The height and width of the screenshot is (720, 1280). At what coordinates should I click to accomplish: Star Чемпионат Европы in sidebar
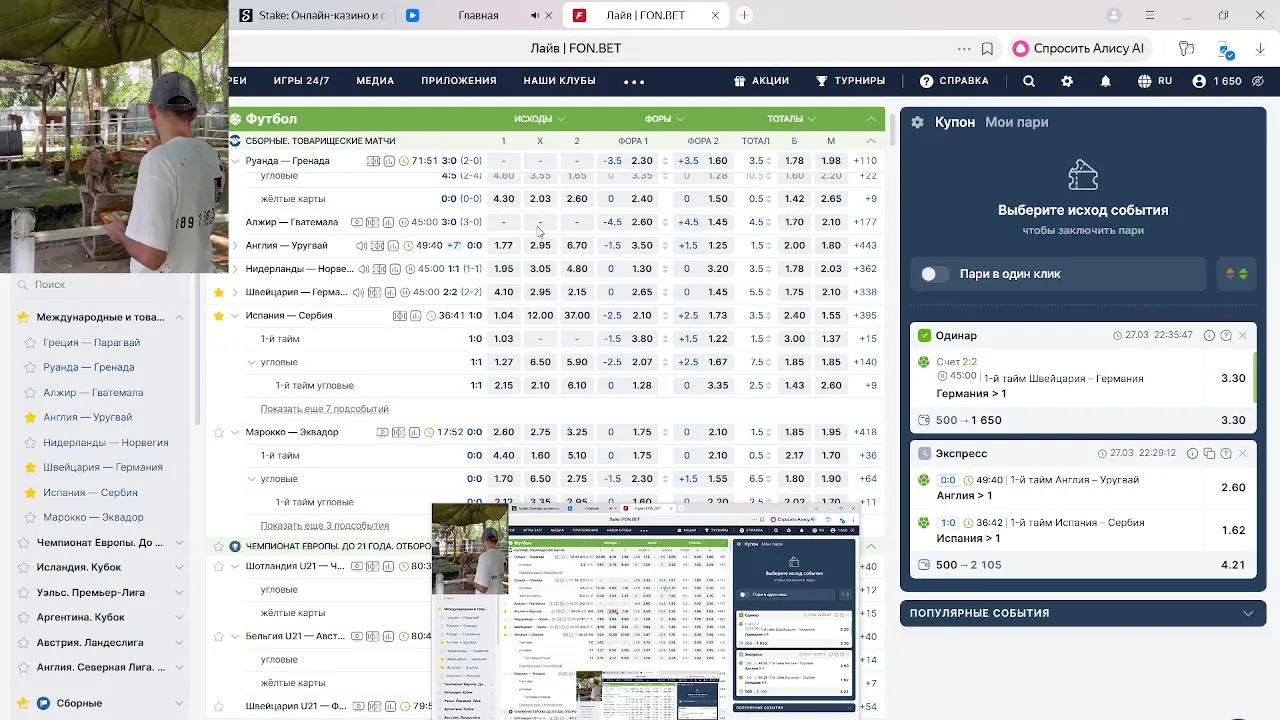coord(23,543)
